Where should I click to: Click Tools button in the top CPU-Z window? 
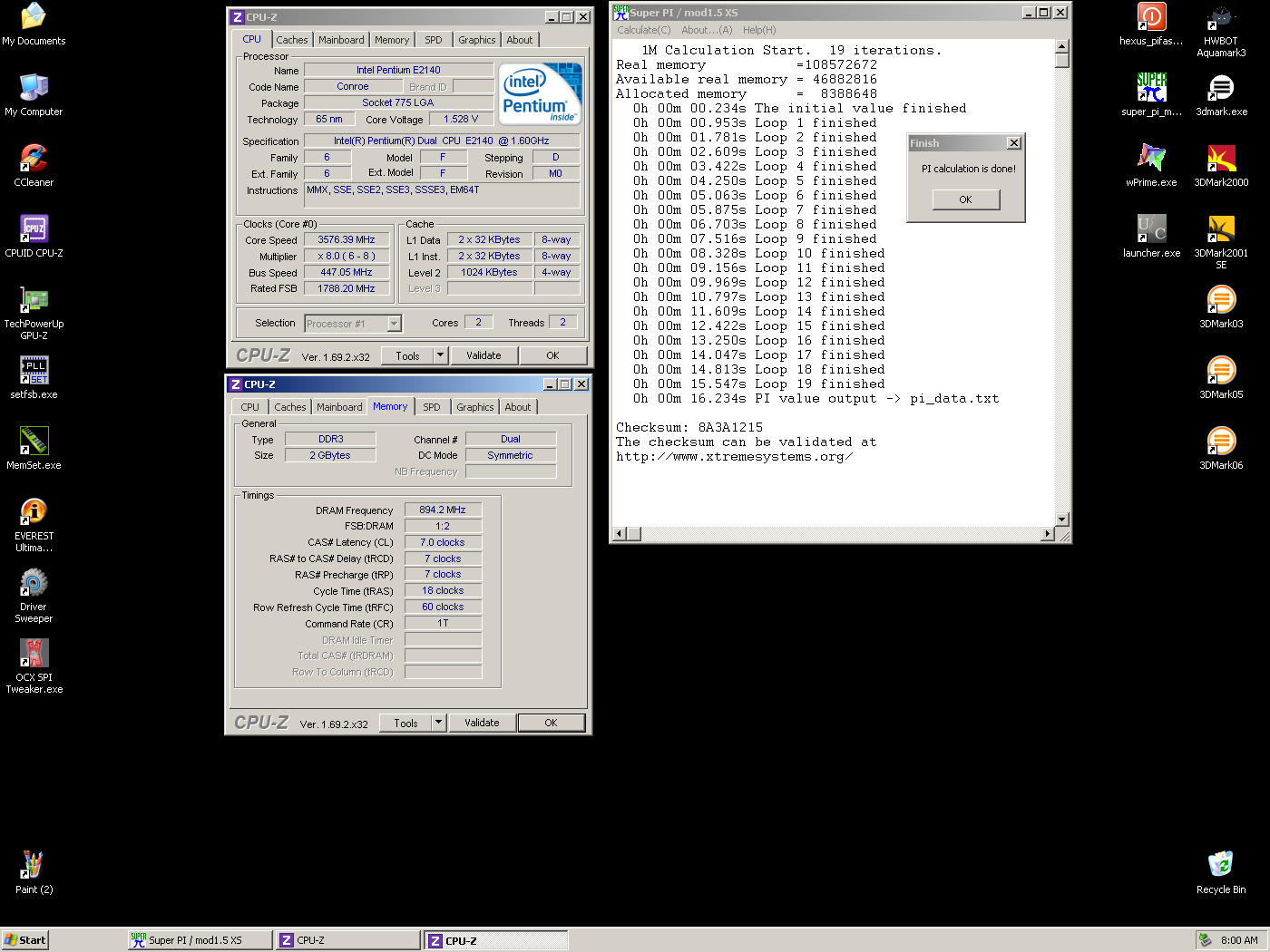[x=407, y=355]
